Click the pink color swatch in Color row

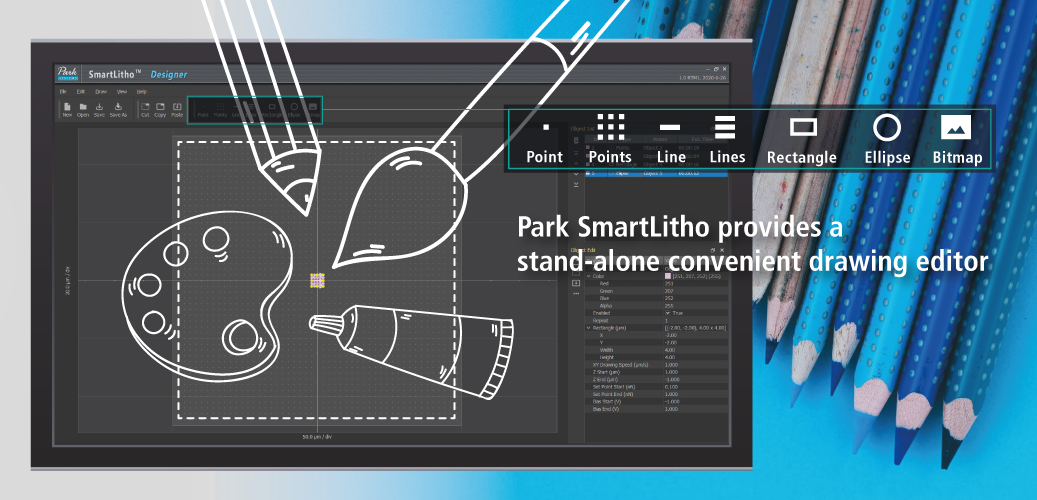[x=668, y=276]
